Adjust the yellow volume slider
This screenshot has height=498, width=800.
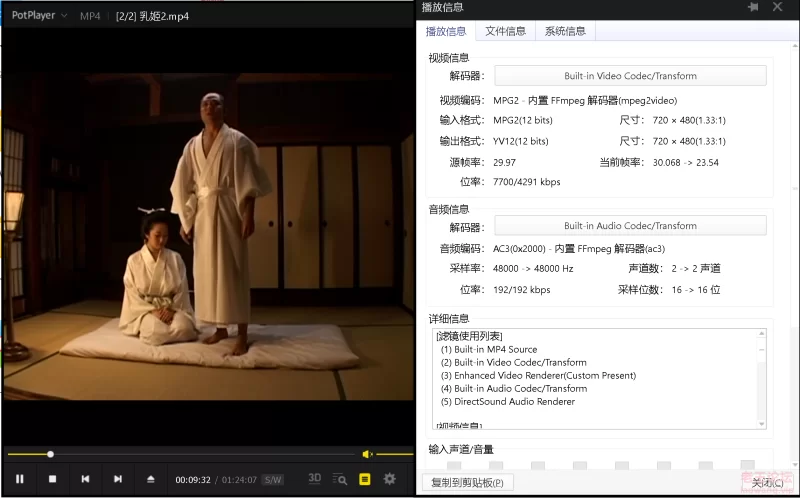[394, 454]
